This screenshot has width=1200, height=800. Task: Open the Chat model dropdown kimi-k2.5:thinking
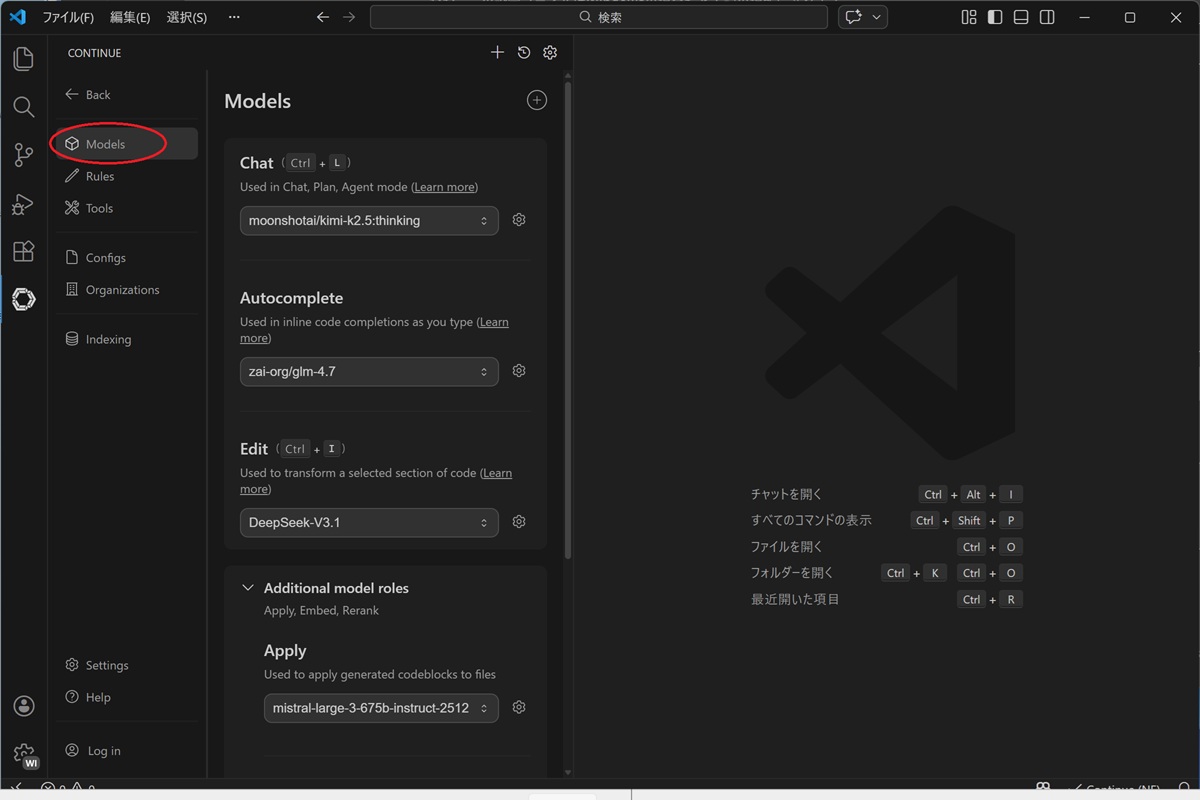point(369,221)
